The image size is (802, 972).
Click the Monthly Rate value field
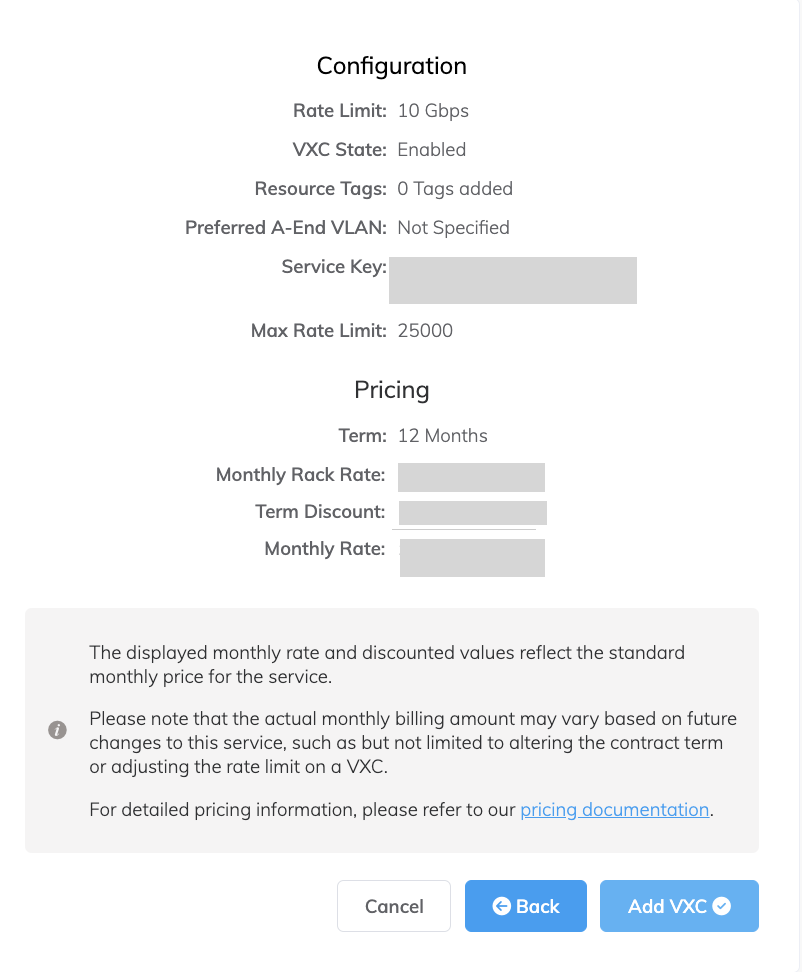click(x=471, y=557)
